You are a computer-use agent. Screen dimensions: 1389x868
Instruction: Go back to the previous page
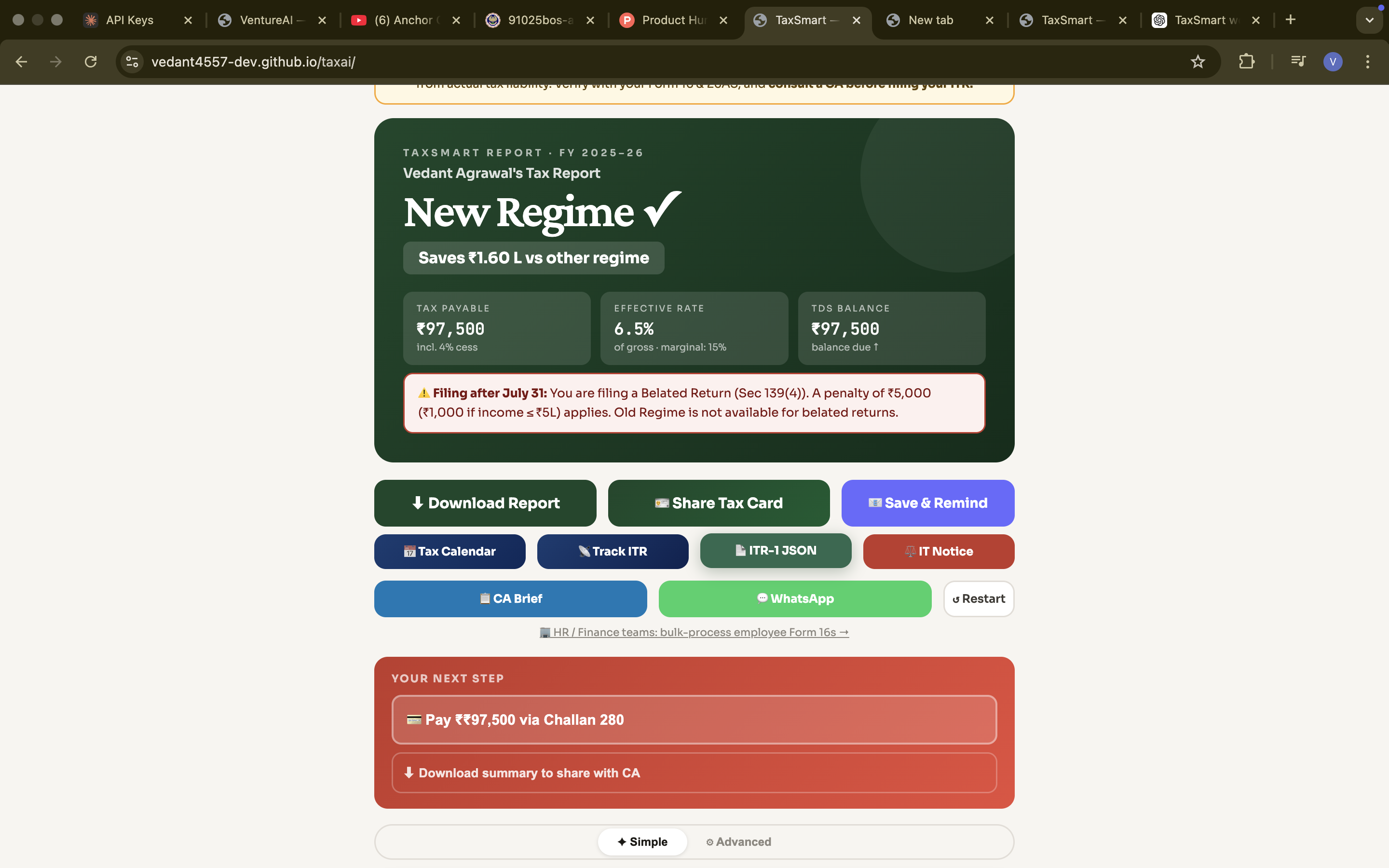pyautogui.click(x=21, y=61)
